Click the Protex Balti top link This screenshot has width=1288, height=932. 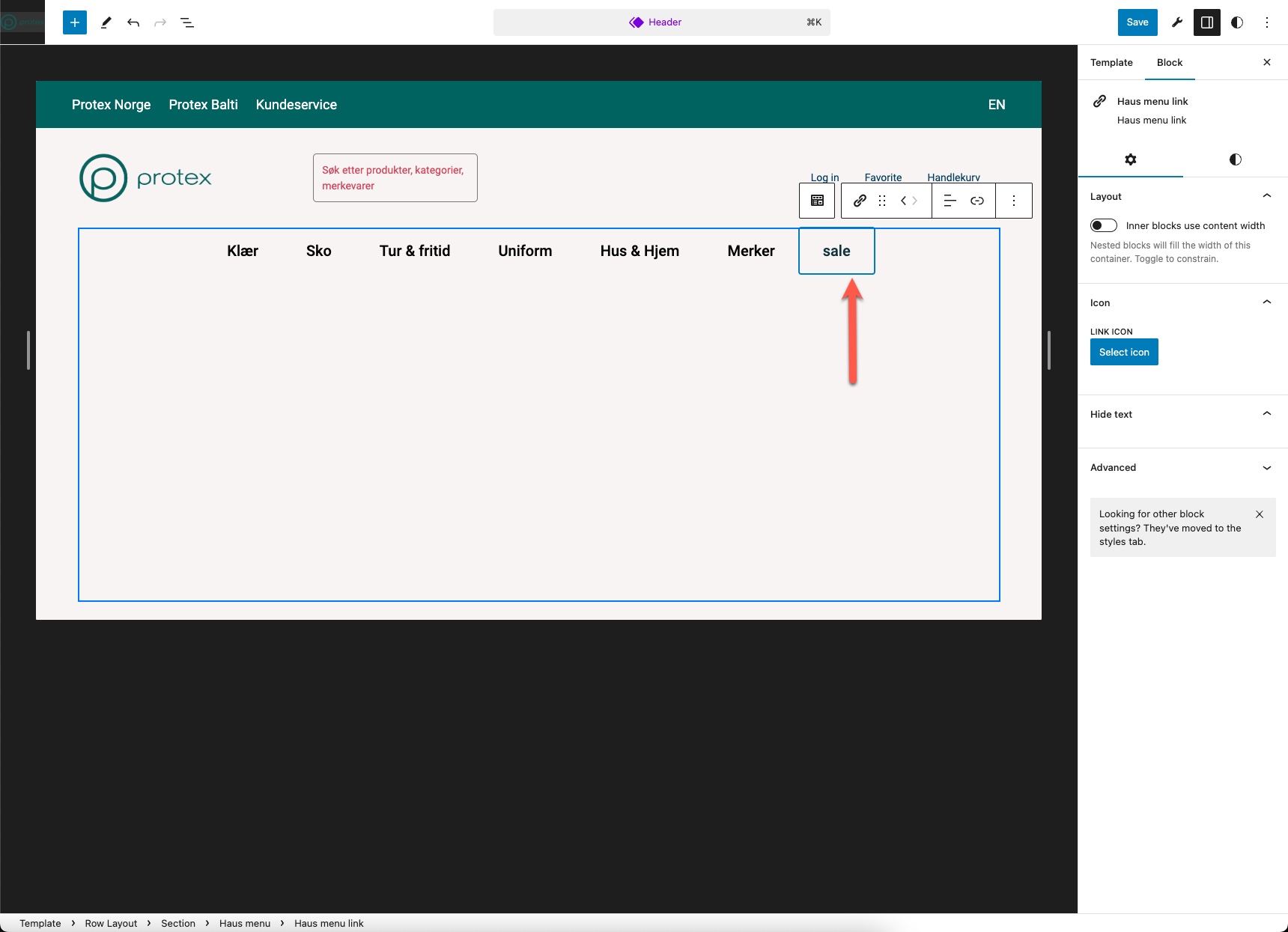[204, 105]
